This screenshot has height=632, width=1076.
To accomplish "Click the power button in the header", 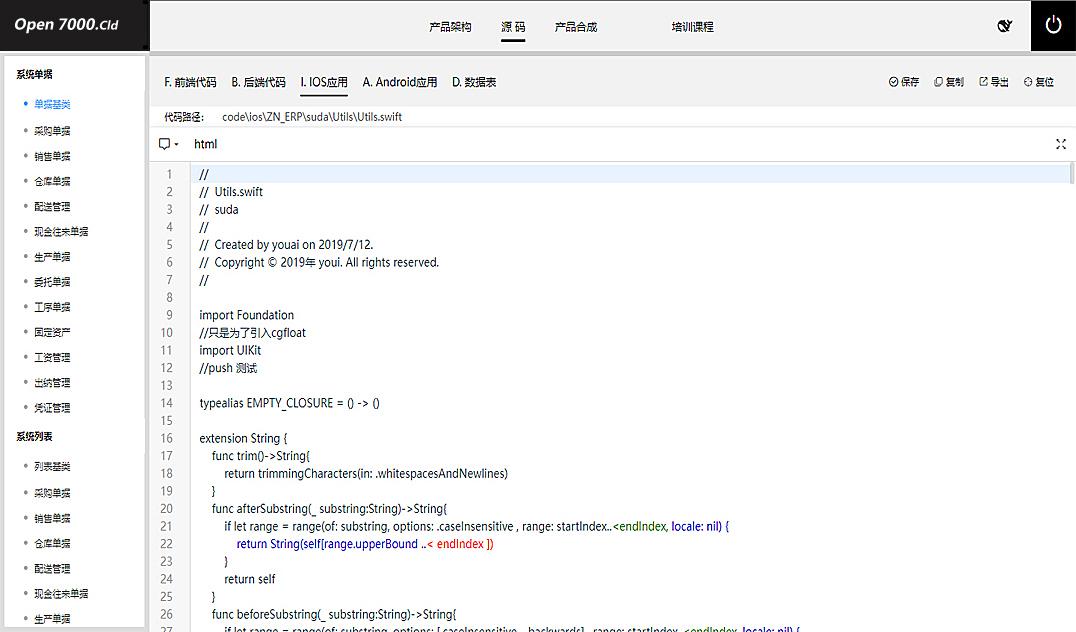I will pyautogui.click(x=1053, y=25).
